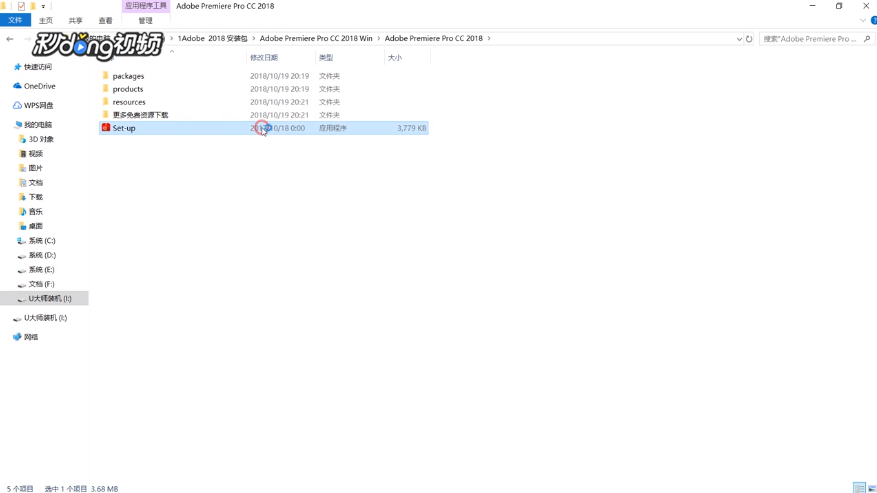Open 文档 folder in sidebar
Image resolution: width=877 pixels, height=493 pixels.
[36, 182]
